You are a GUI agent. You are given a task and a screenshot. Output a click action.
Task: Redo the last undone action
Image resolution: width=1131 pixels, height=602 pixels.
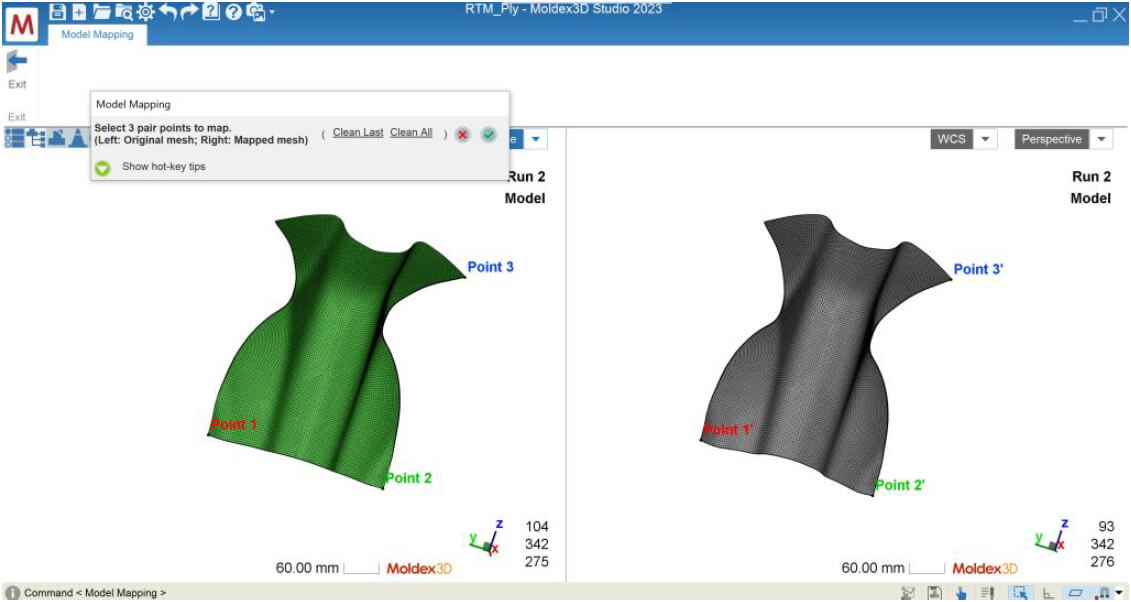[x=189, y=12]
